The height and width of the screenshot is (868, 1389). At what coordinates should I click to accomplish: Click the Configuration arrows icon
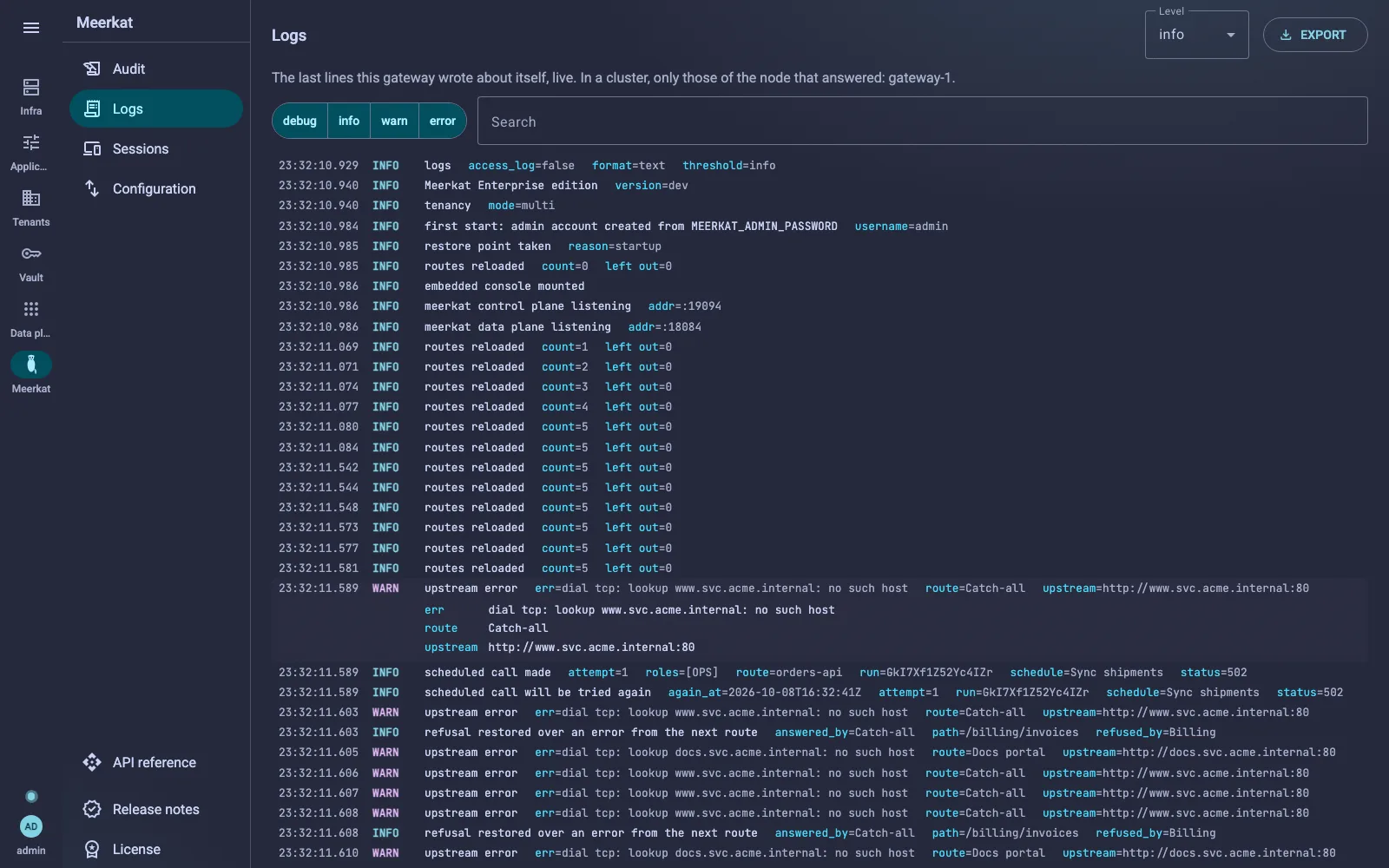click(x=92, y=188)
